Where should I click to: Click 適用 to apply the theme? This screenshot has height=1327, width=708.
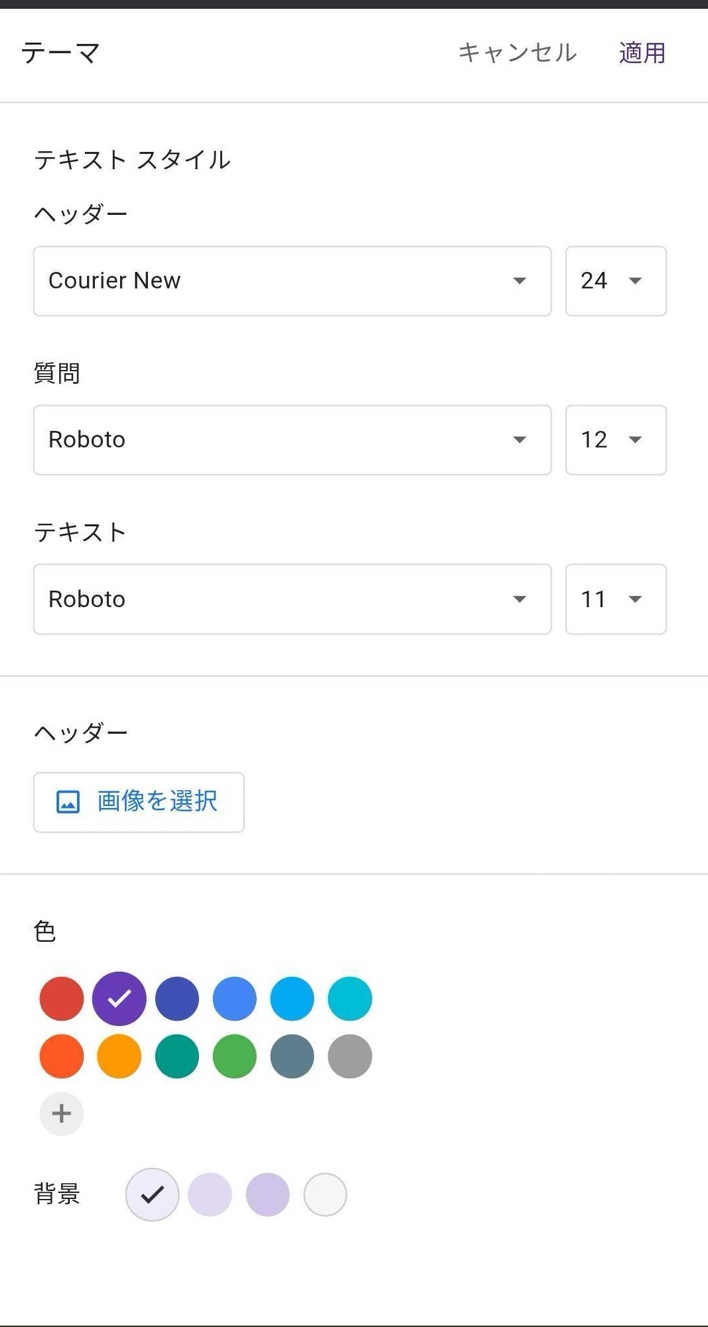pos(642,53)
